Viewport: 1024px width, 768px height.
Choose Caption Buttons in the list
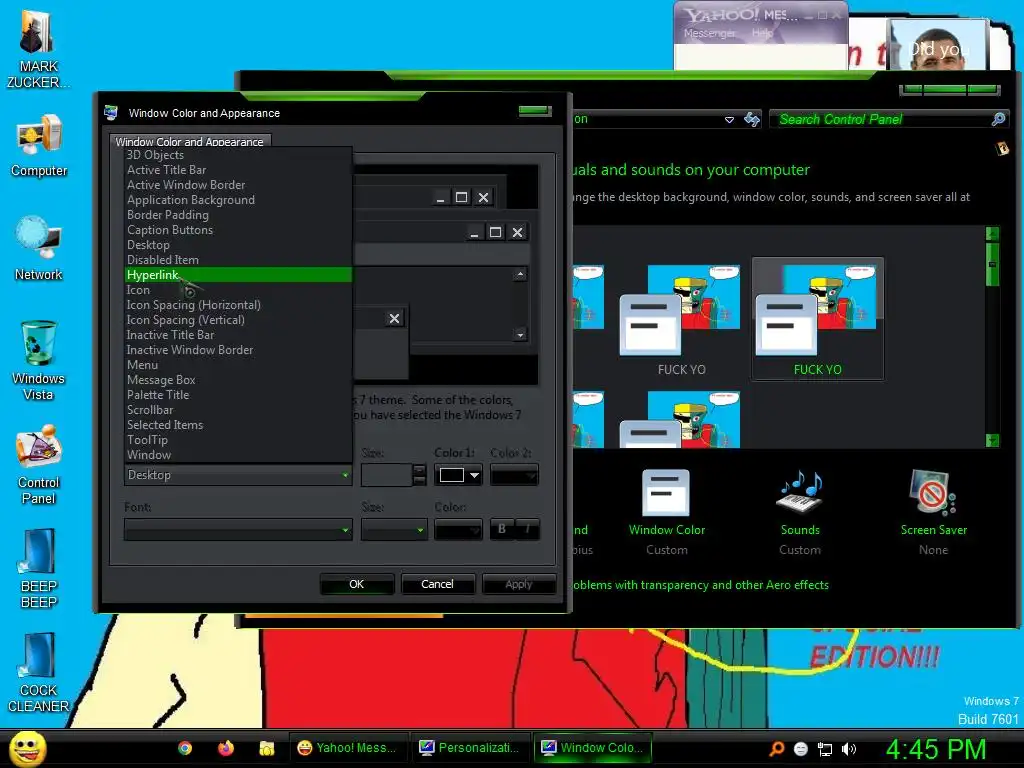[x=238, y=230]
